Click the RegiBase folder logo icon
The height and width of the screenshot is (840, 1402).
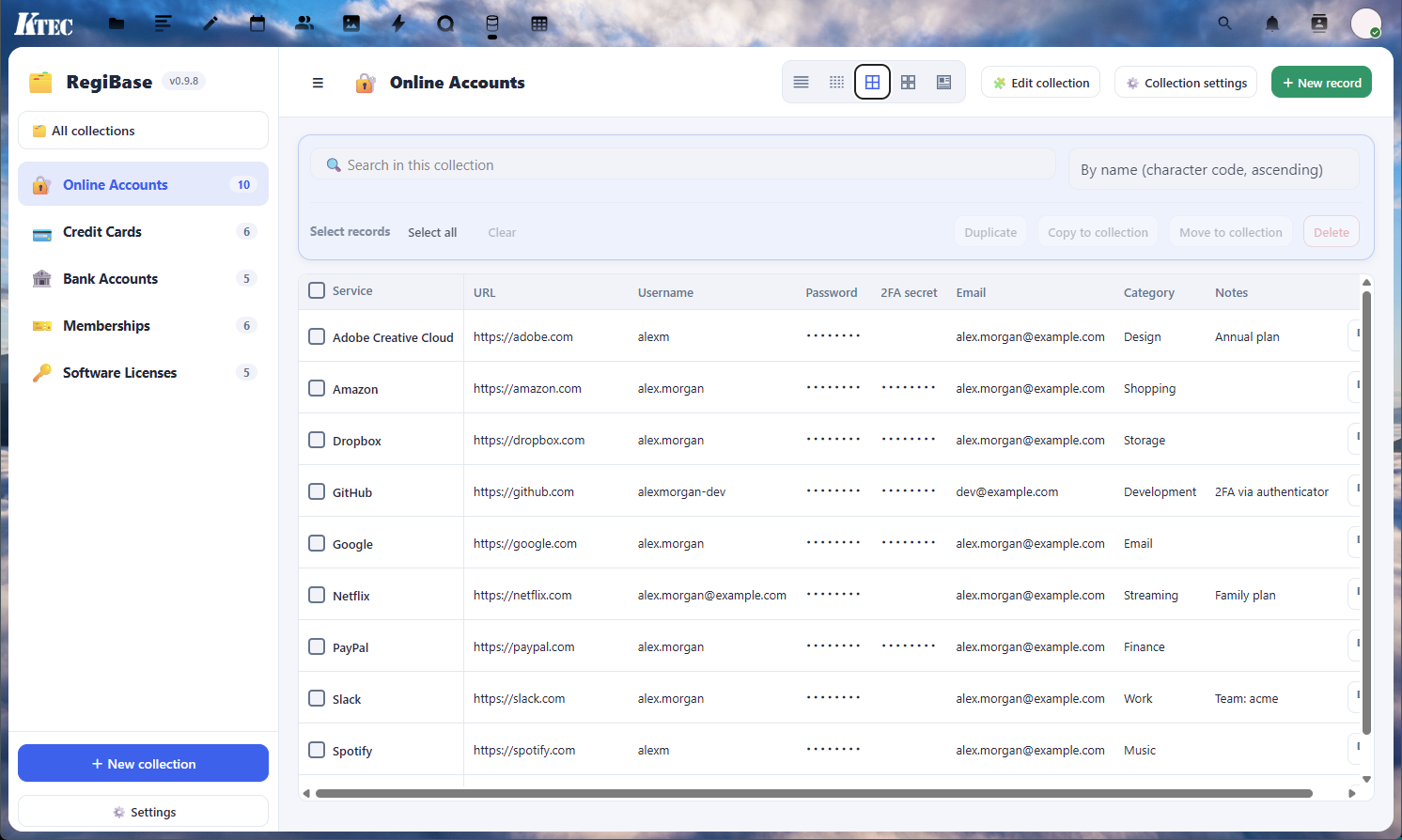pyautogui.click(x=40, y=82)
